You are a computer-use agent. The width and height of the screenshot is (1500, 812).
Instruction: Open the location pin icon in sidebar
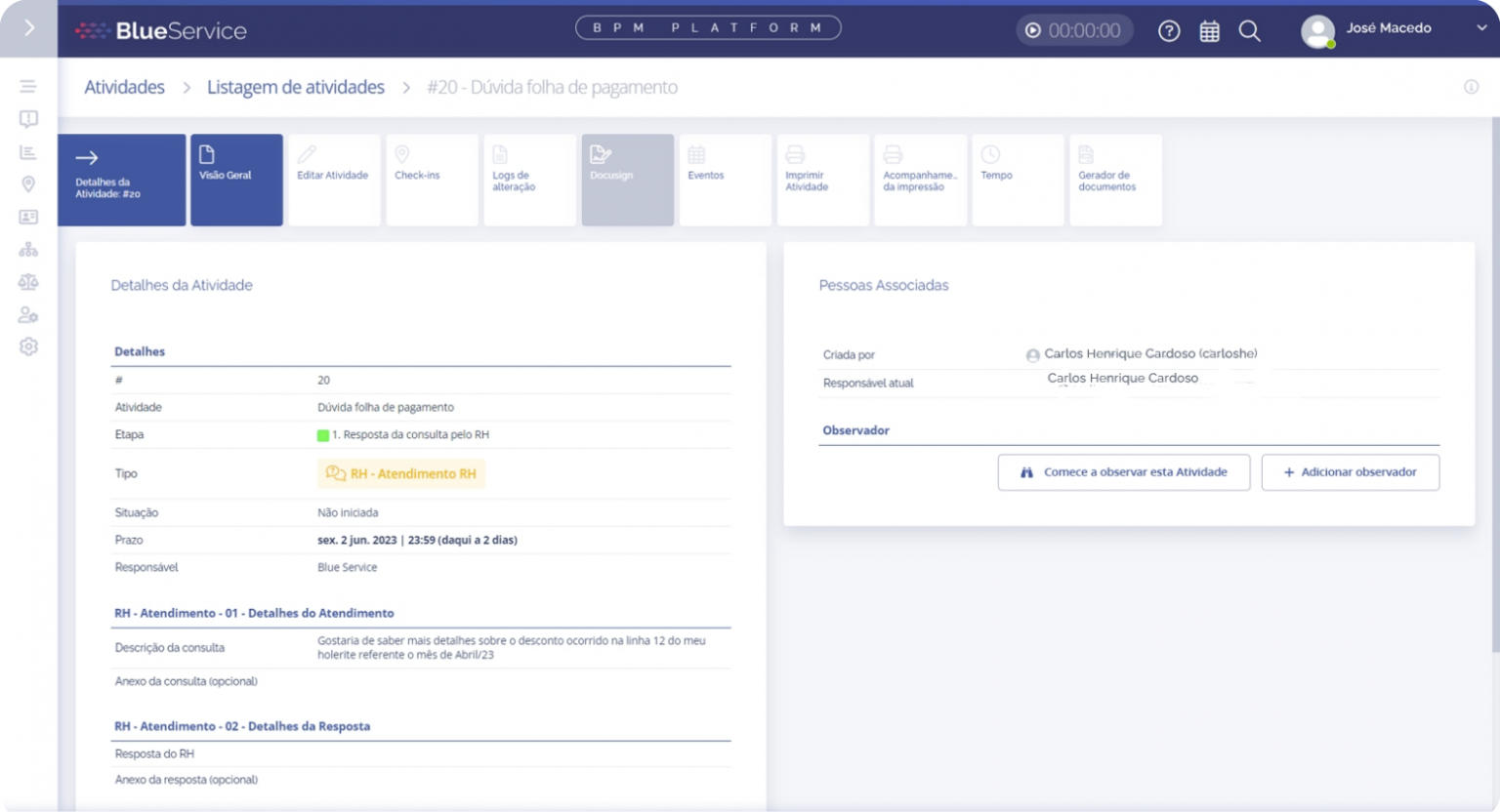pyautogui.click(x=28, y=184)
